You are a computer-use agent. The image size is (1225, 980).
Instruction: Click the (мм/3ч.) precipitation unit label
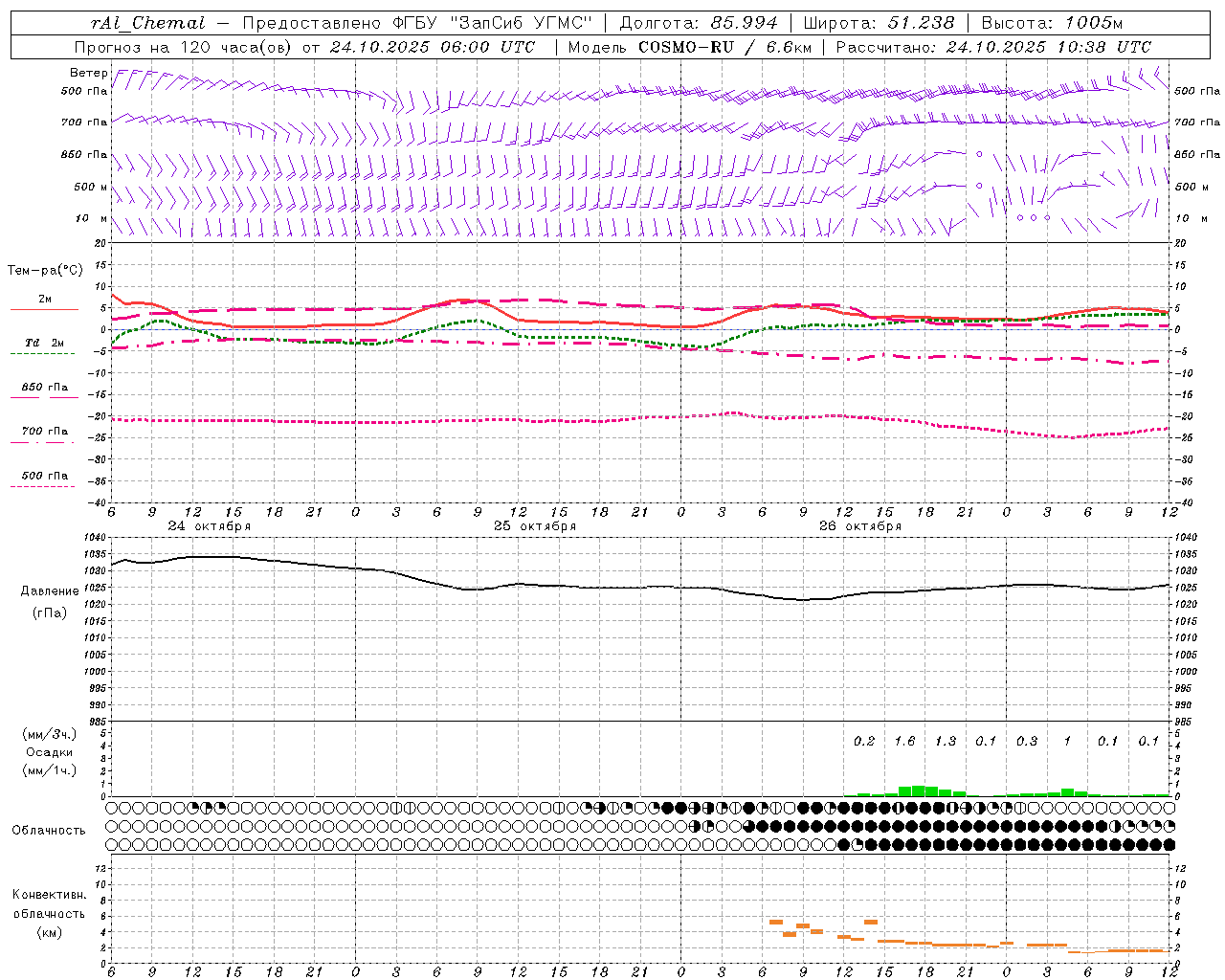(x=50, y=735)
